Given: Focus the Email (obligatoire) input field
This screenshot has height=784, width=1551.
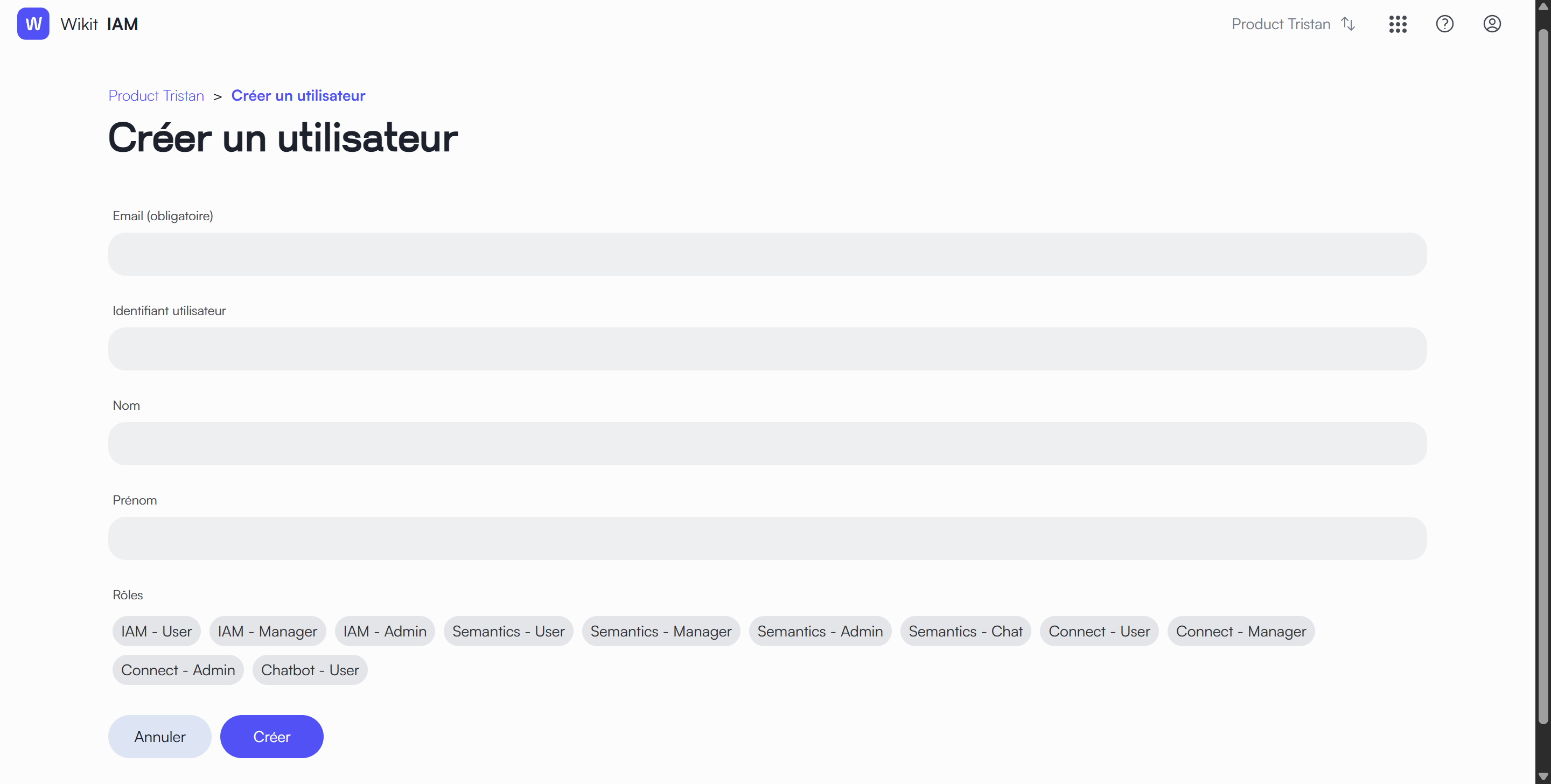Looking at the screenshot, I should (767, 254).
